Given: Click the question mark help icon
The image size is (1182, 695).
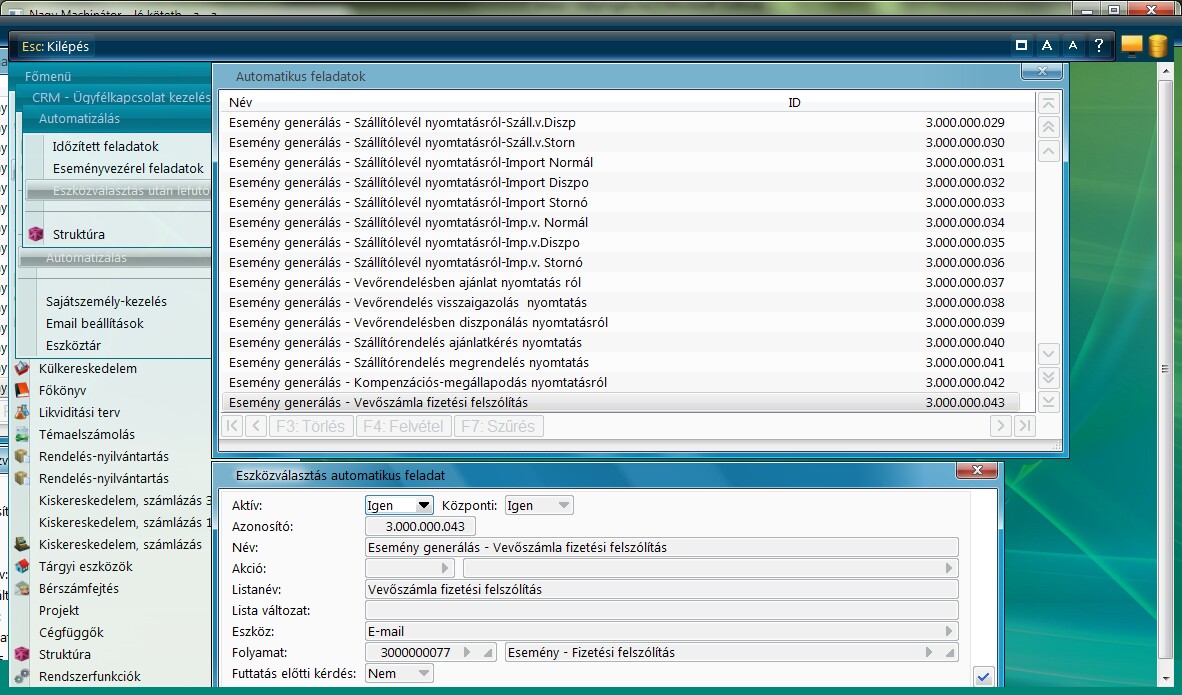Looking at the screenshot, I should pos(1099,45).
